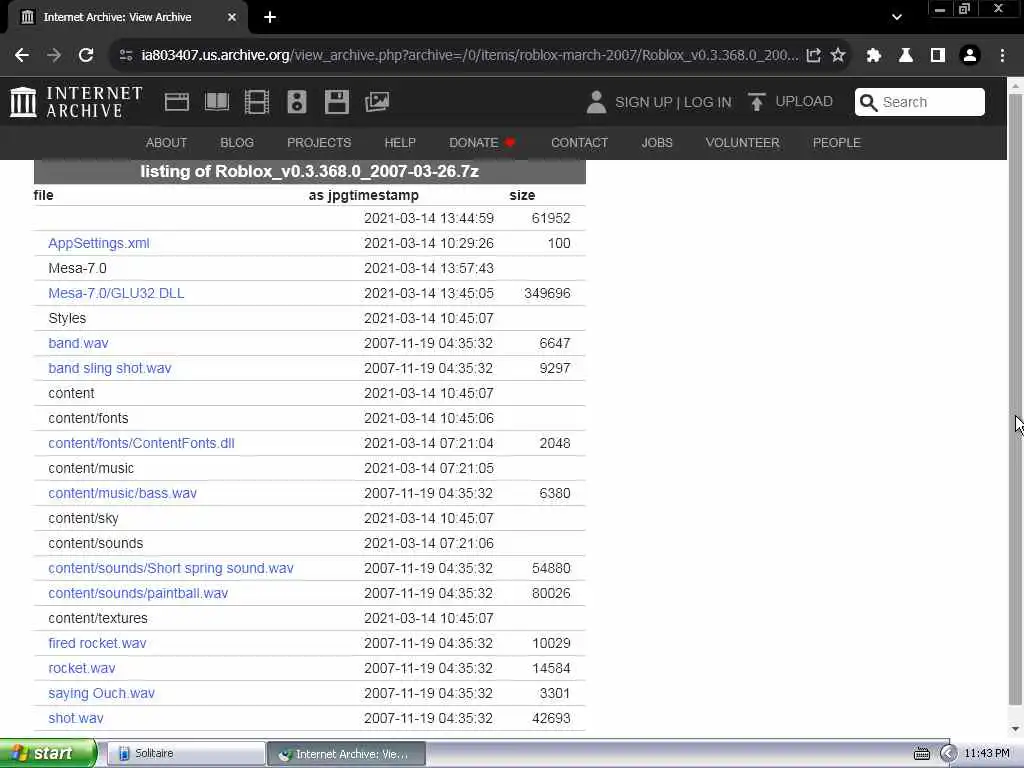
Task: Click the scrollbar down arrow
Action: 1016,729
